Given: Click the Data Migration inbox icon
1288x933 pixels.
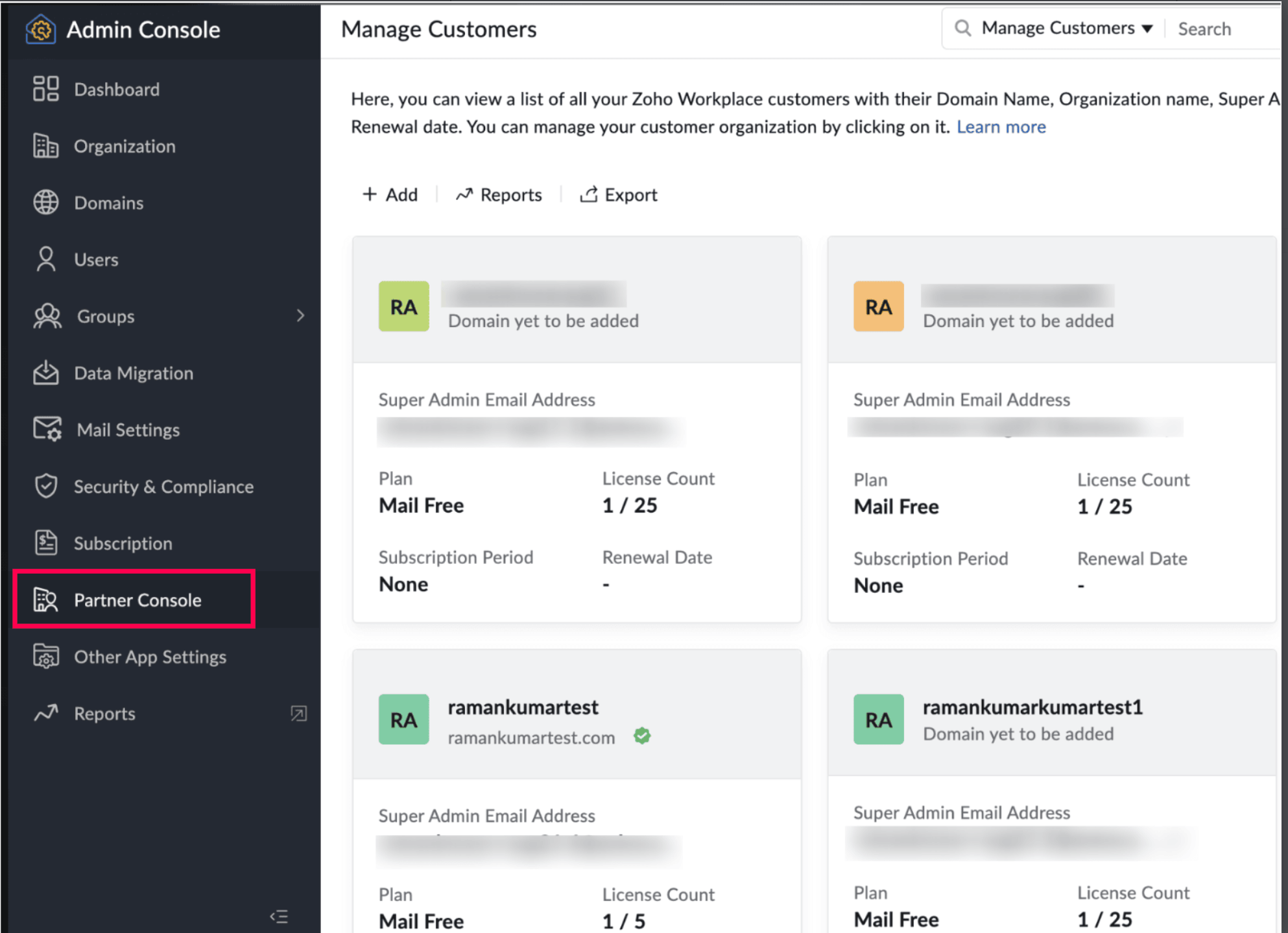Looking at the screenshot, I should pos(46,372).
